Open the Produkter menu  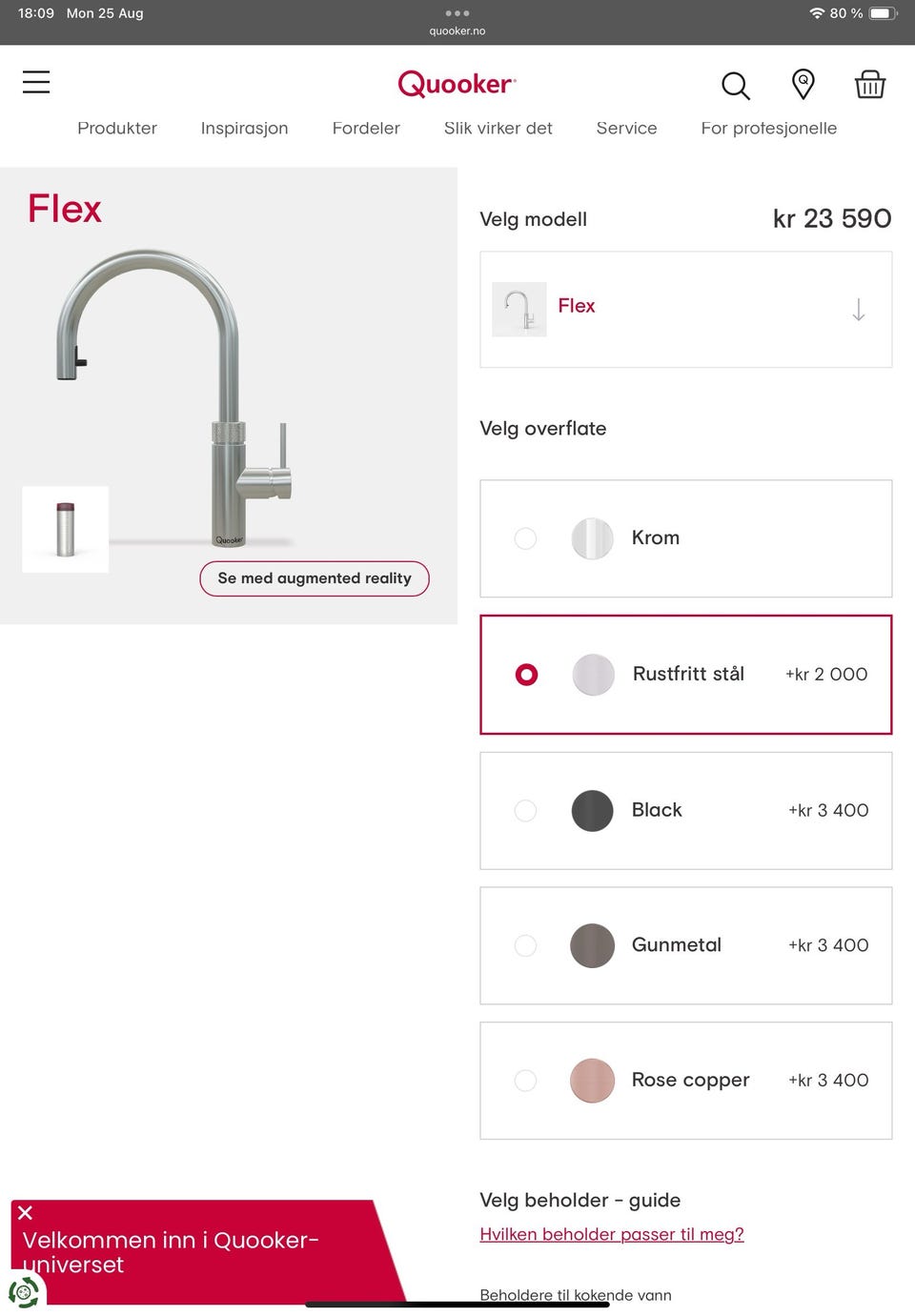117,128
